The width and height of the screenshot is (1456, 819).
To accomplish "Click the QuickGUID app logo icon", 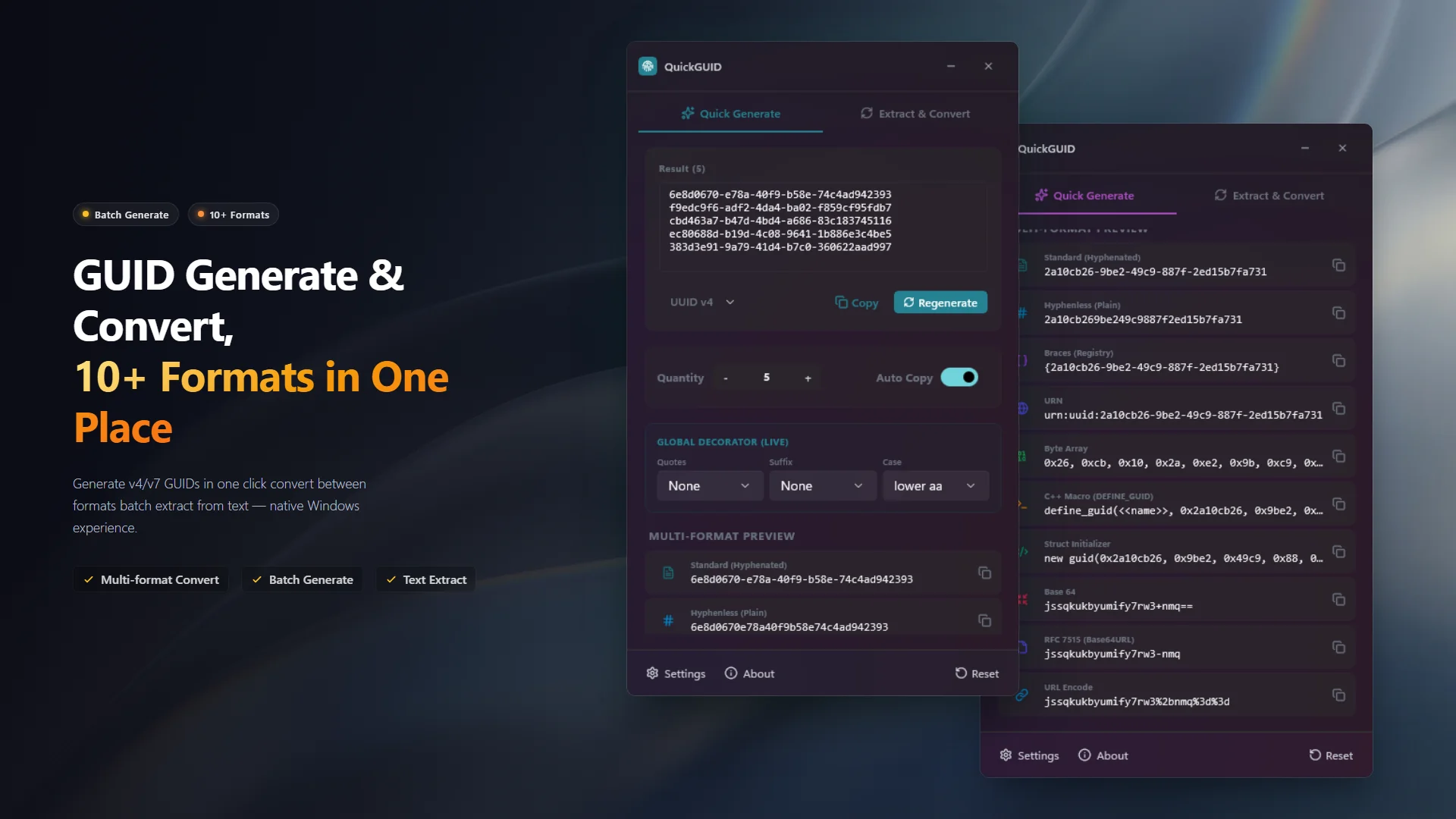I will 648,67.
